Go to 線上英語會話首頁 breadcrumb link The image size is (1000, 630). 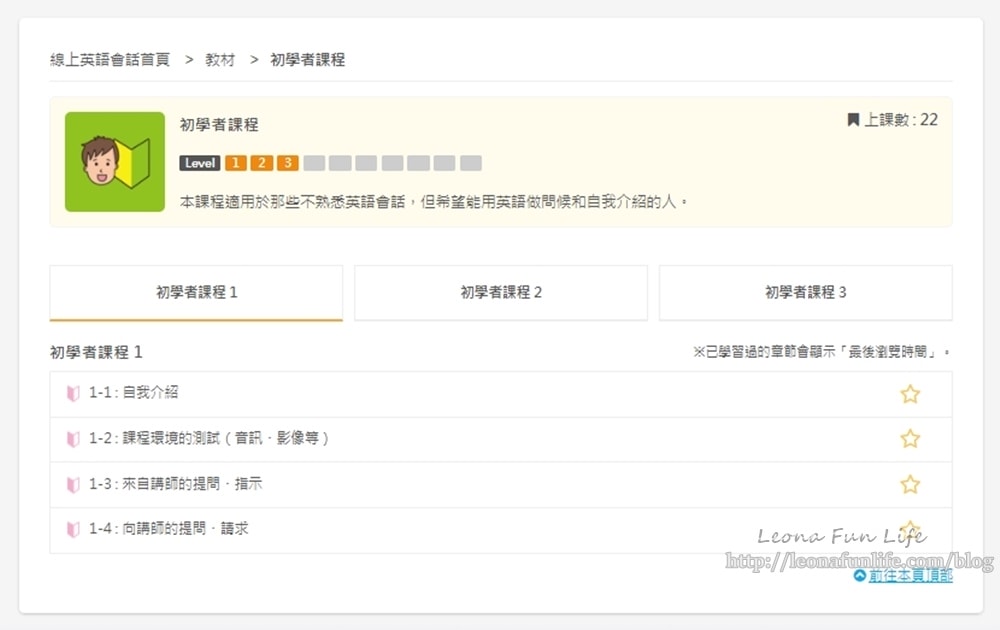tap(110, 60)
